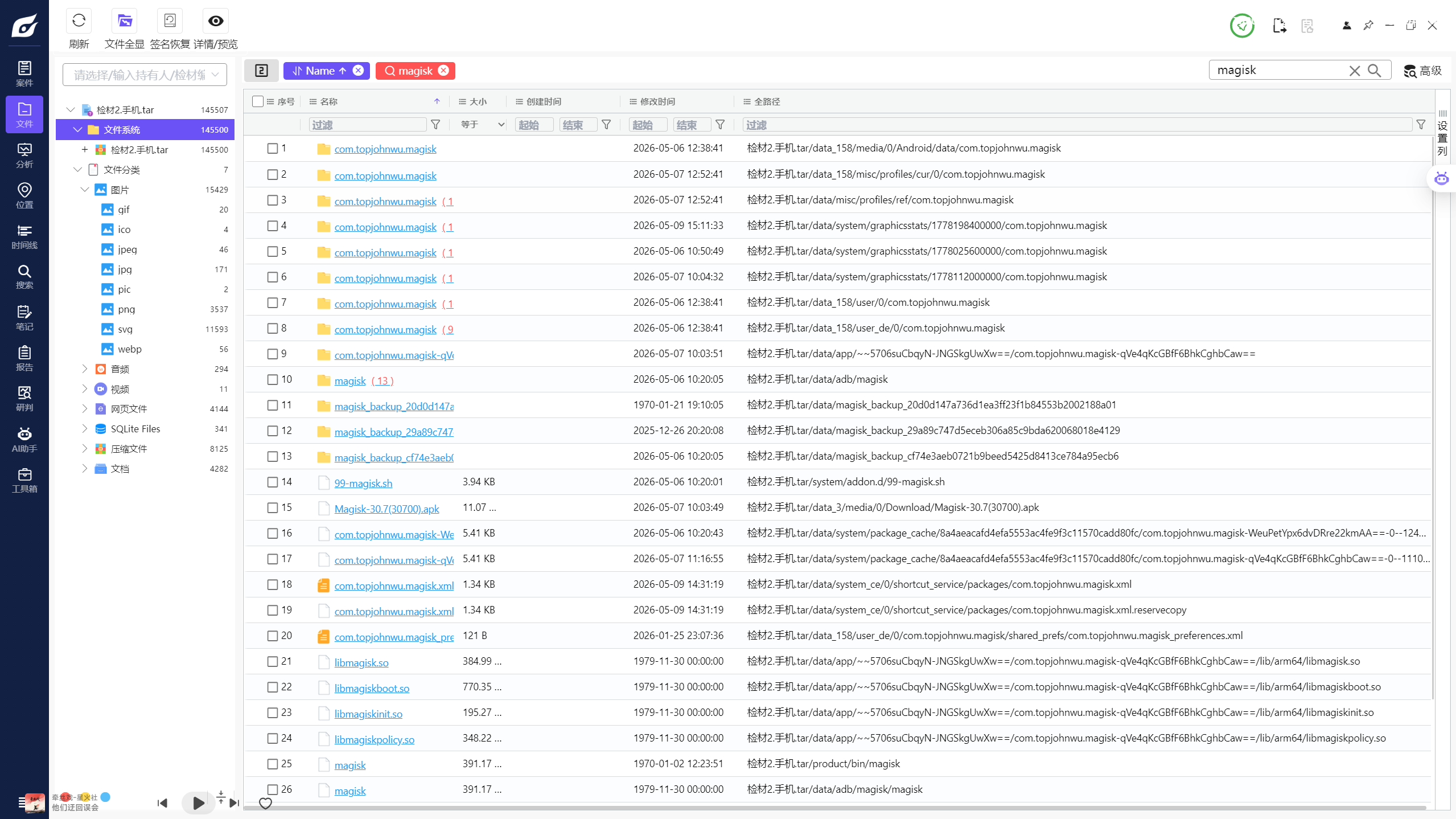Play the music in the bottom player
Screen dimensions: 1456x819
198,803
